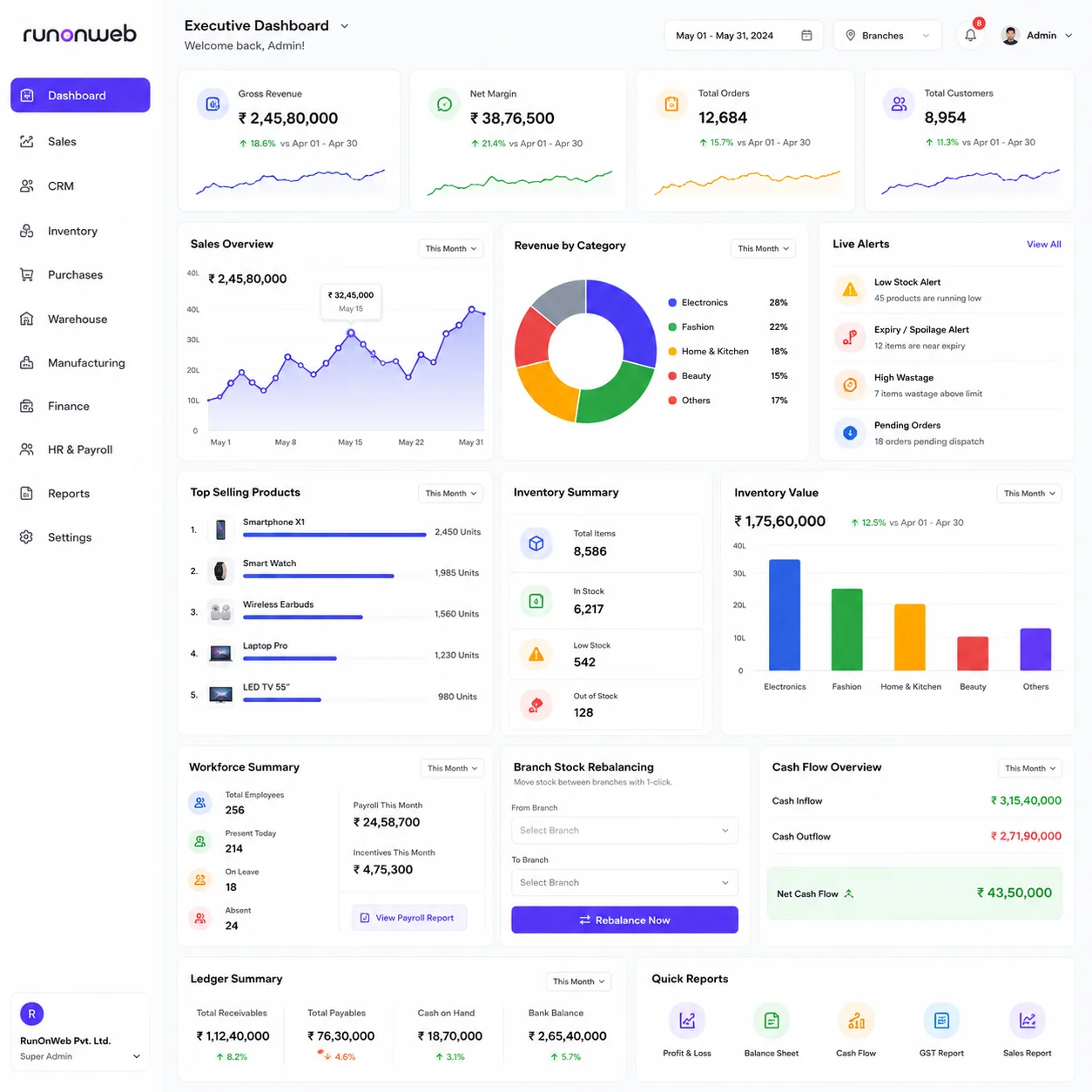Click the RunOnWeb logo
The image size is (1092, 1092).
coord(79,34)
